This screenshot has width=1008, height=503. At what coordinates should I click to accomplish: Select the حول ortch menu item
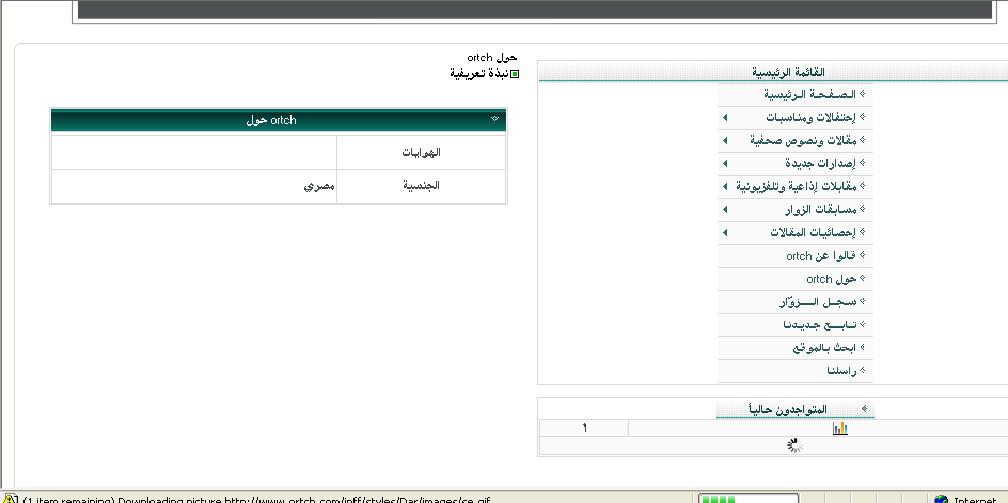tap(831, 279)
